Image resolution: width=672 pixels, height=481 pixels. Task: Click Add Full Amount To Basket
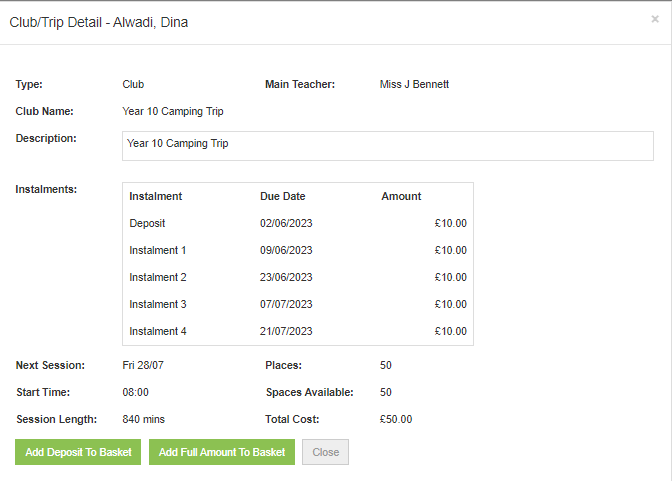point(222,452)
